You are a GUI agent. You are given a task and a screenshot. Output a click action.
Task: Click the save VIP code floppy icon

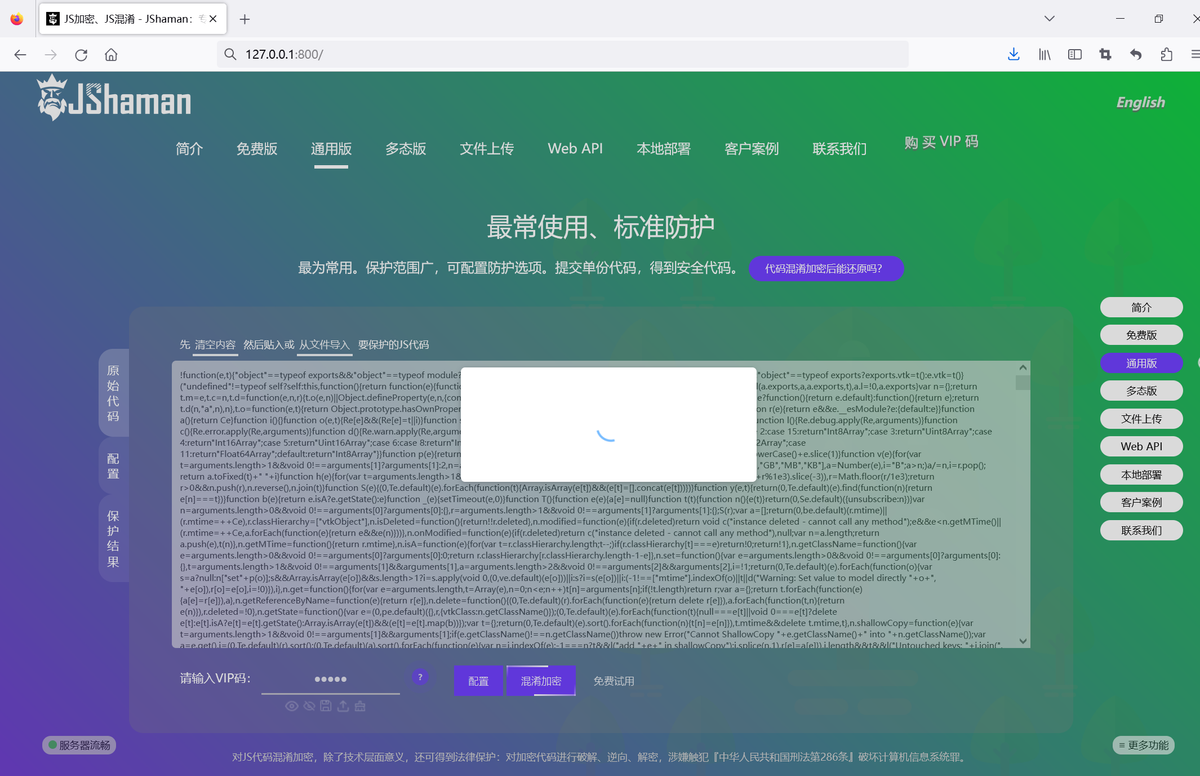(326, 706)
